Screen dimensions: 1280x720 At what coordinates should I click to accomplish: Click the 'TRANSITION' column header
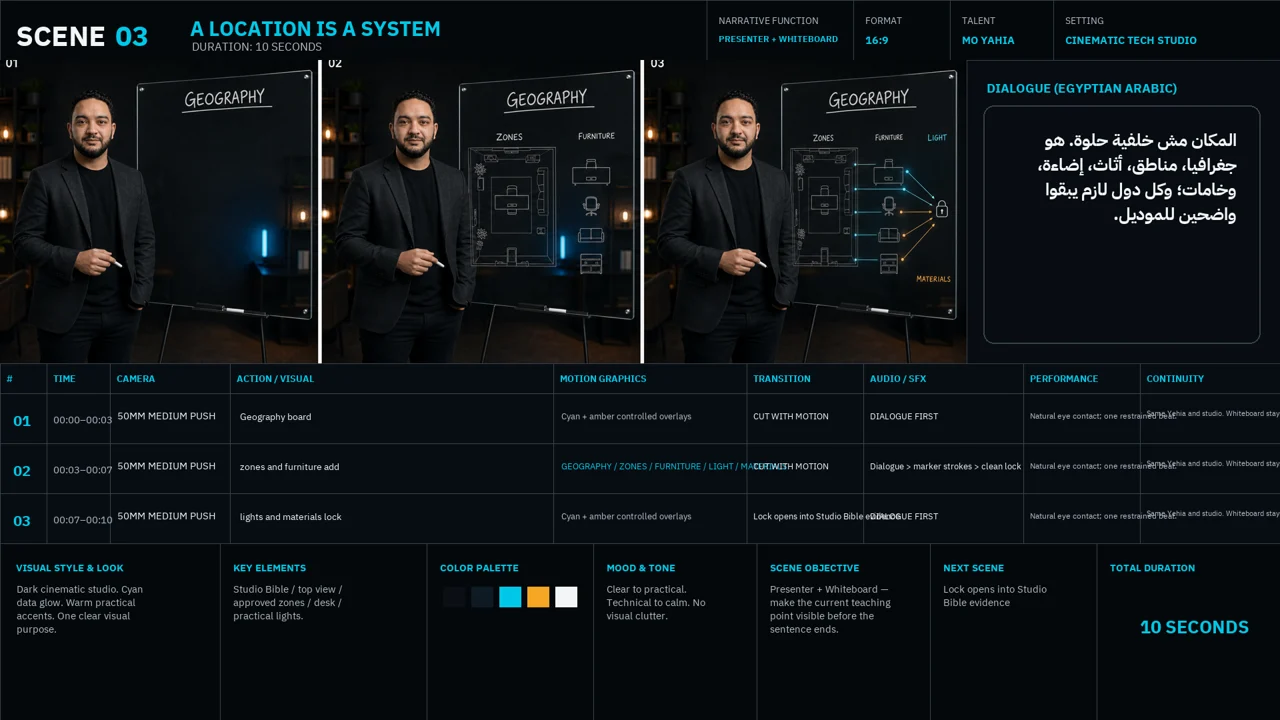[782, 379]
